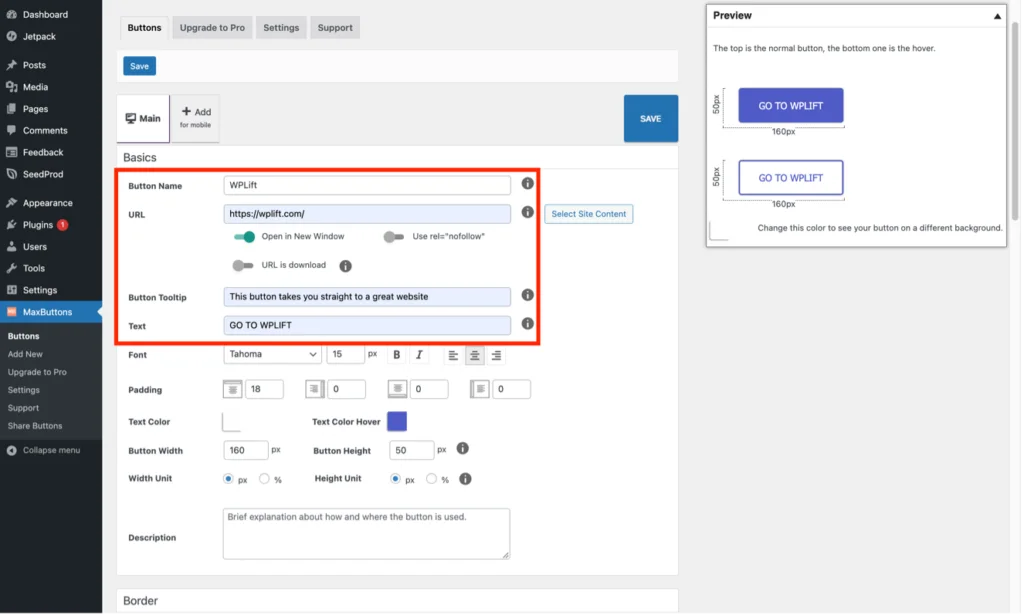Click the Button Tooltip input field
This screenshot has width=1024, height=615.
367,297
